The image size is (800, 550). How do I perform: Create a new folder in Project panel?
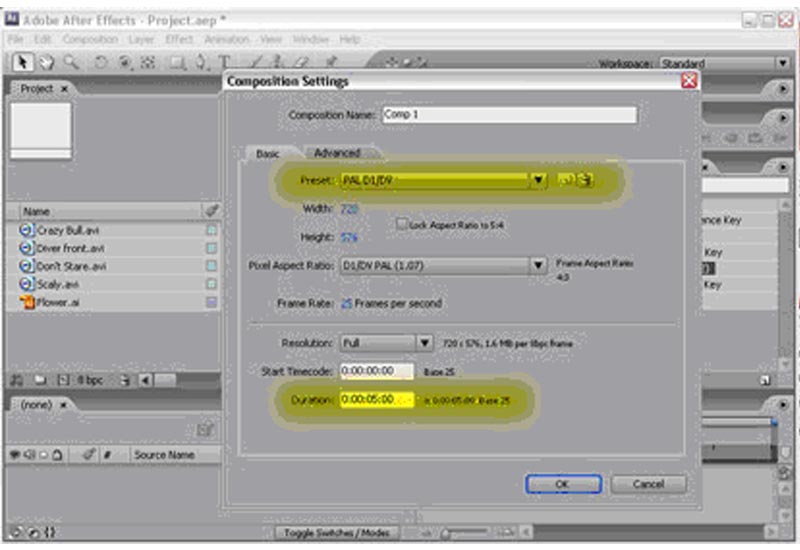click(40, 380)
